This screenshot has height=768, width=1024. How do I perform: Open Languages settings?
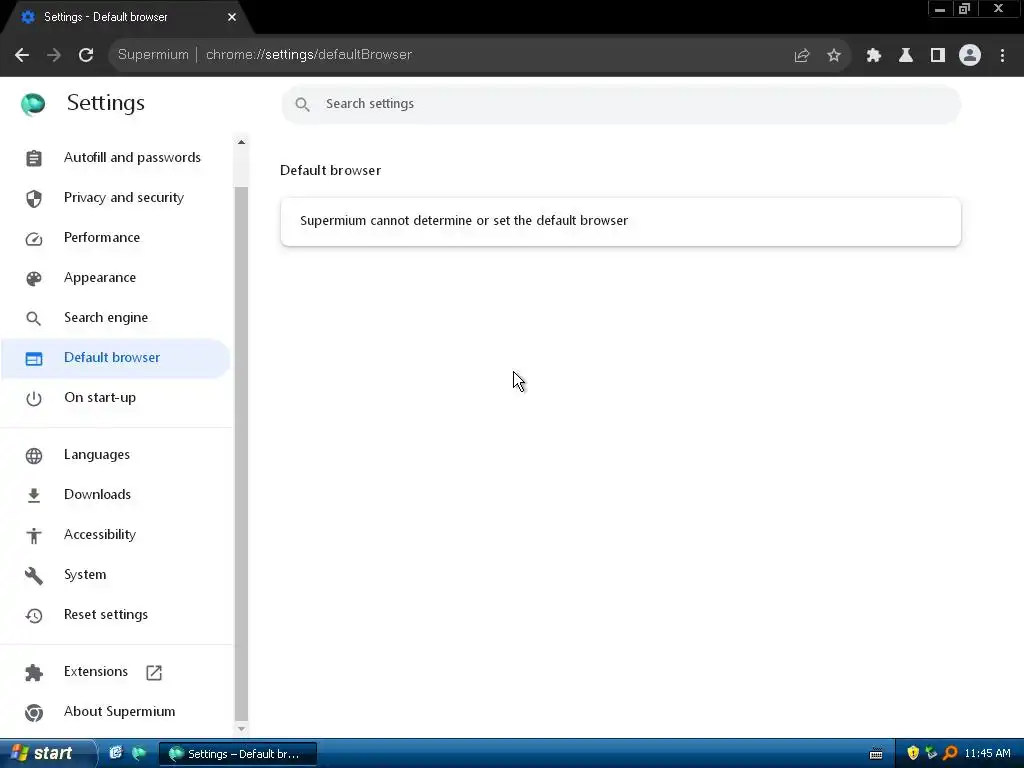(116, 455)
